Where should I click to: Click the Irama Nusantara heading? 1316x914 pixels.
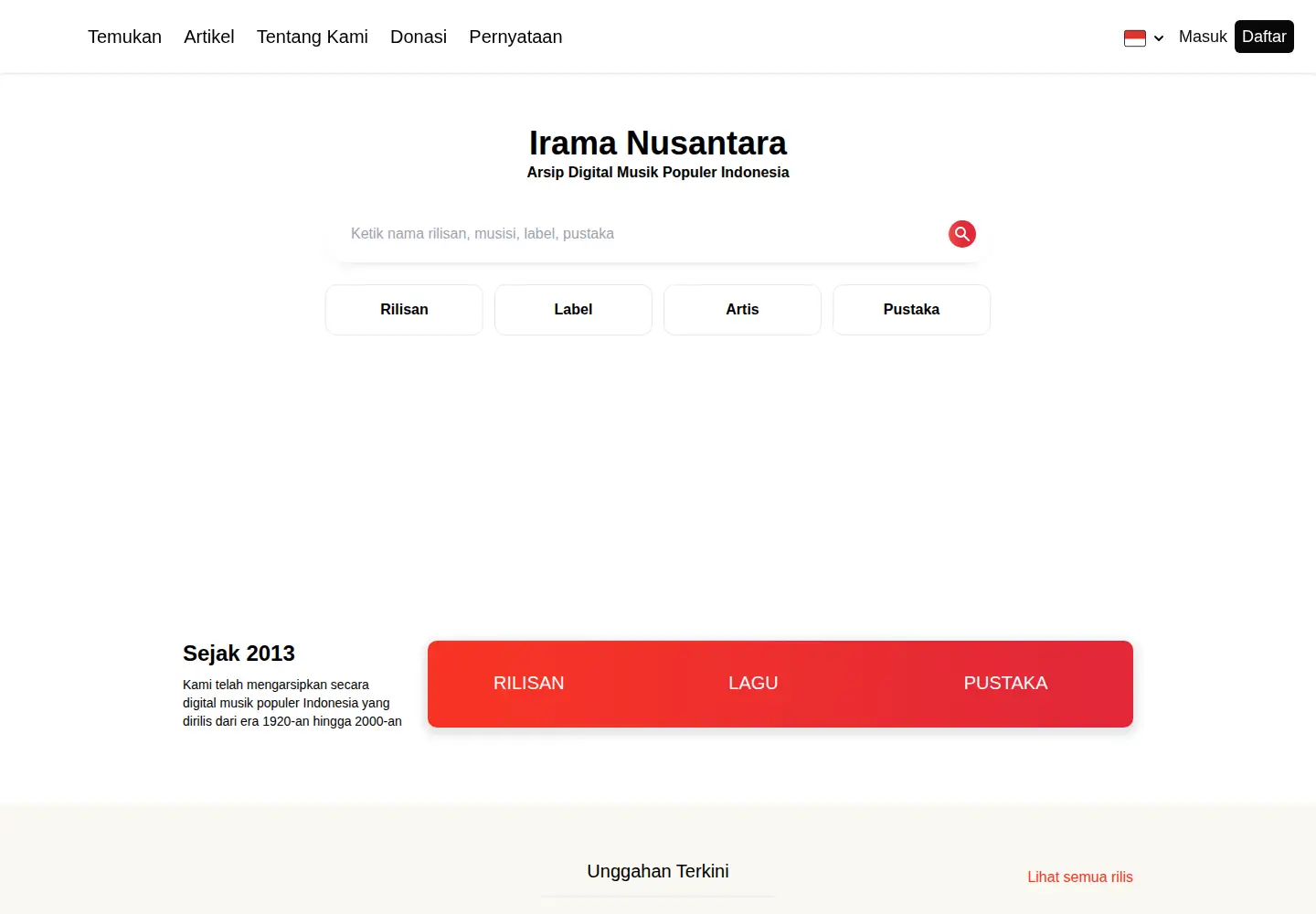pos(658,143)
